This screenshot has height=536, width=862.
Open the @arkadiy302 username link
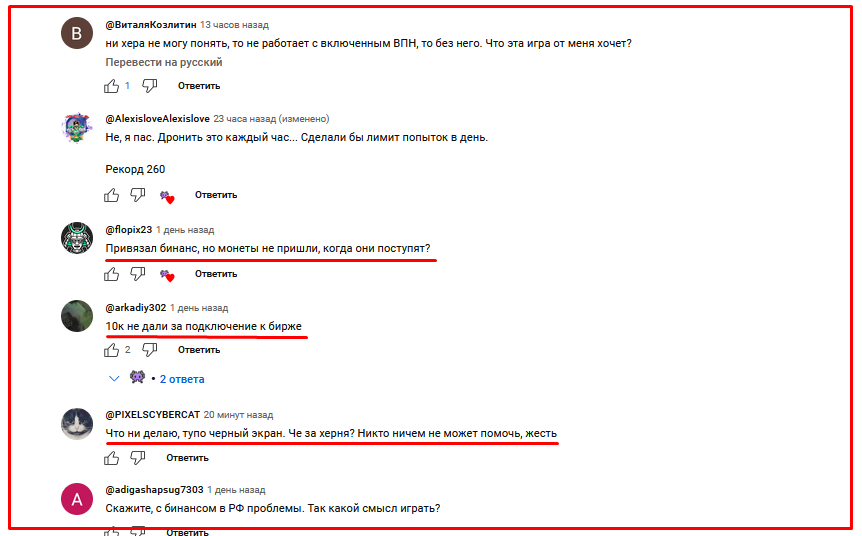(x=136, y=307)
